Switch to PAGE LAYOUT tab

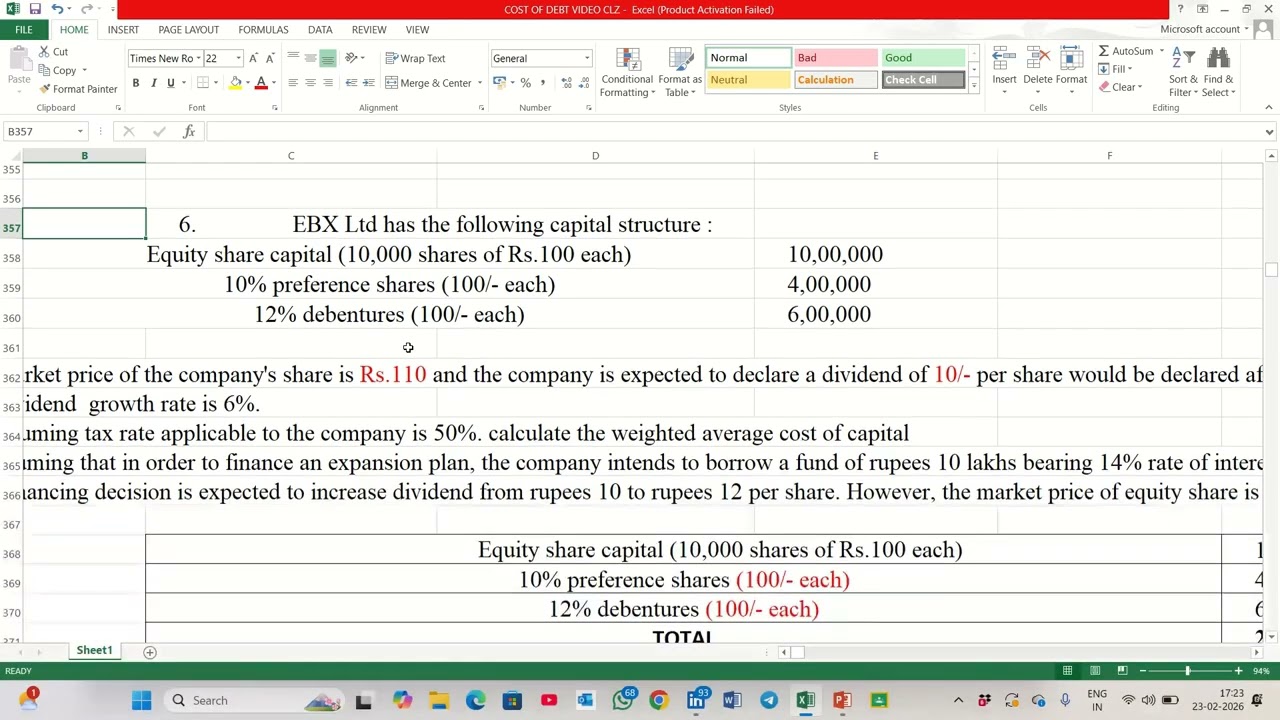pos(188,30)
